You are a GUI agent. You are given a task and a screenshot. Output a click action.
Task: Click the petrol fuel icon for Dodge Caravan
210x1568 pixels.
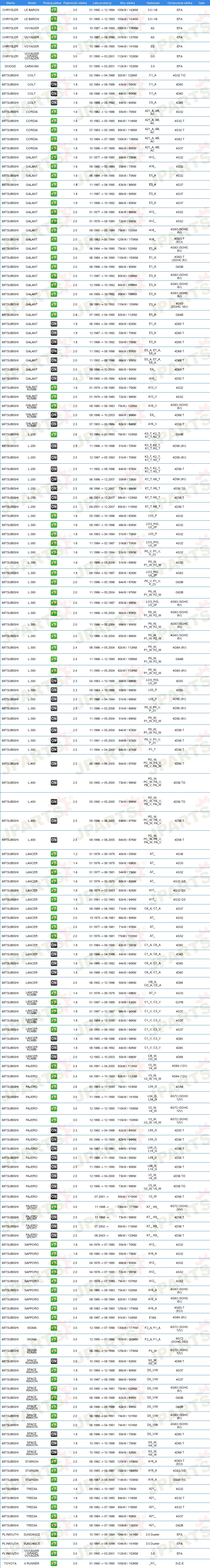(54, 66)
